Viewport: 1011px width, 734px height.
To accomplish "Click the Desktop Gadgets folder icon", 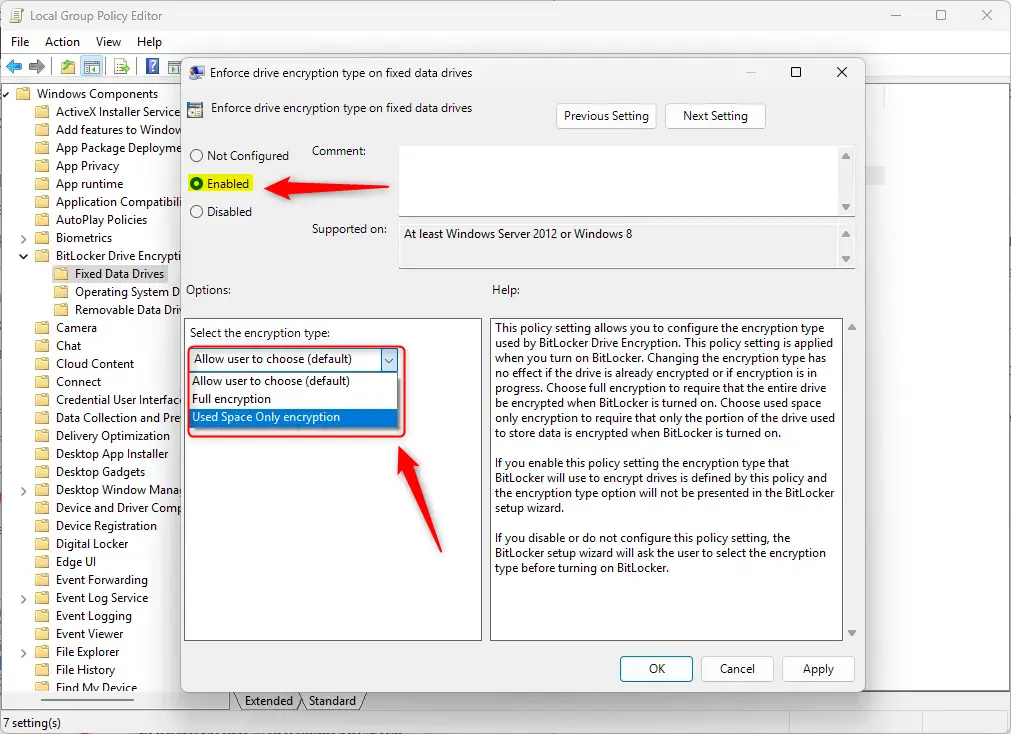I will coord(42,472).
